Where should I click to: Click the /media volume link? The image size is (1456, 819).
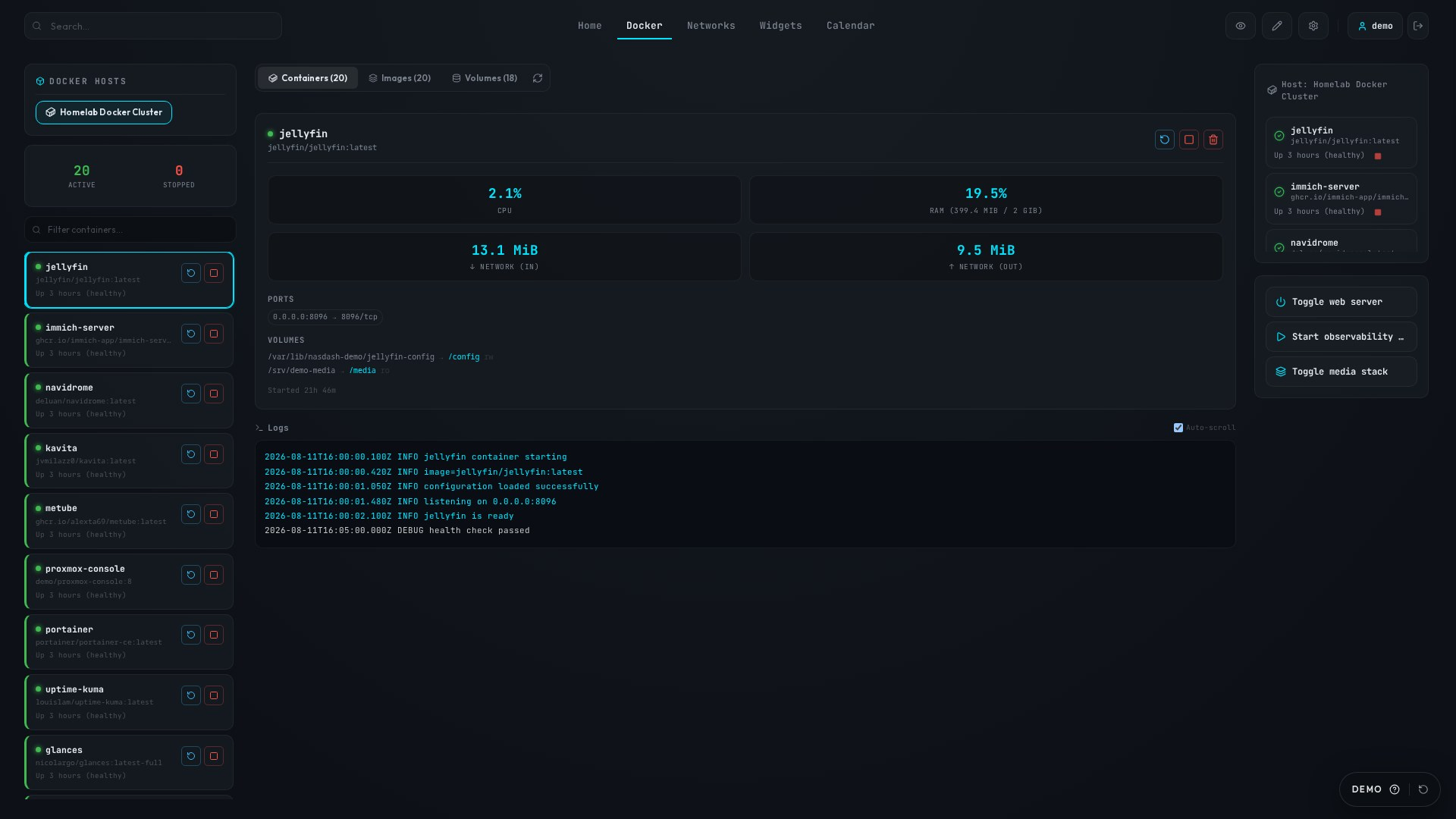point(362,371)
